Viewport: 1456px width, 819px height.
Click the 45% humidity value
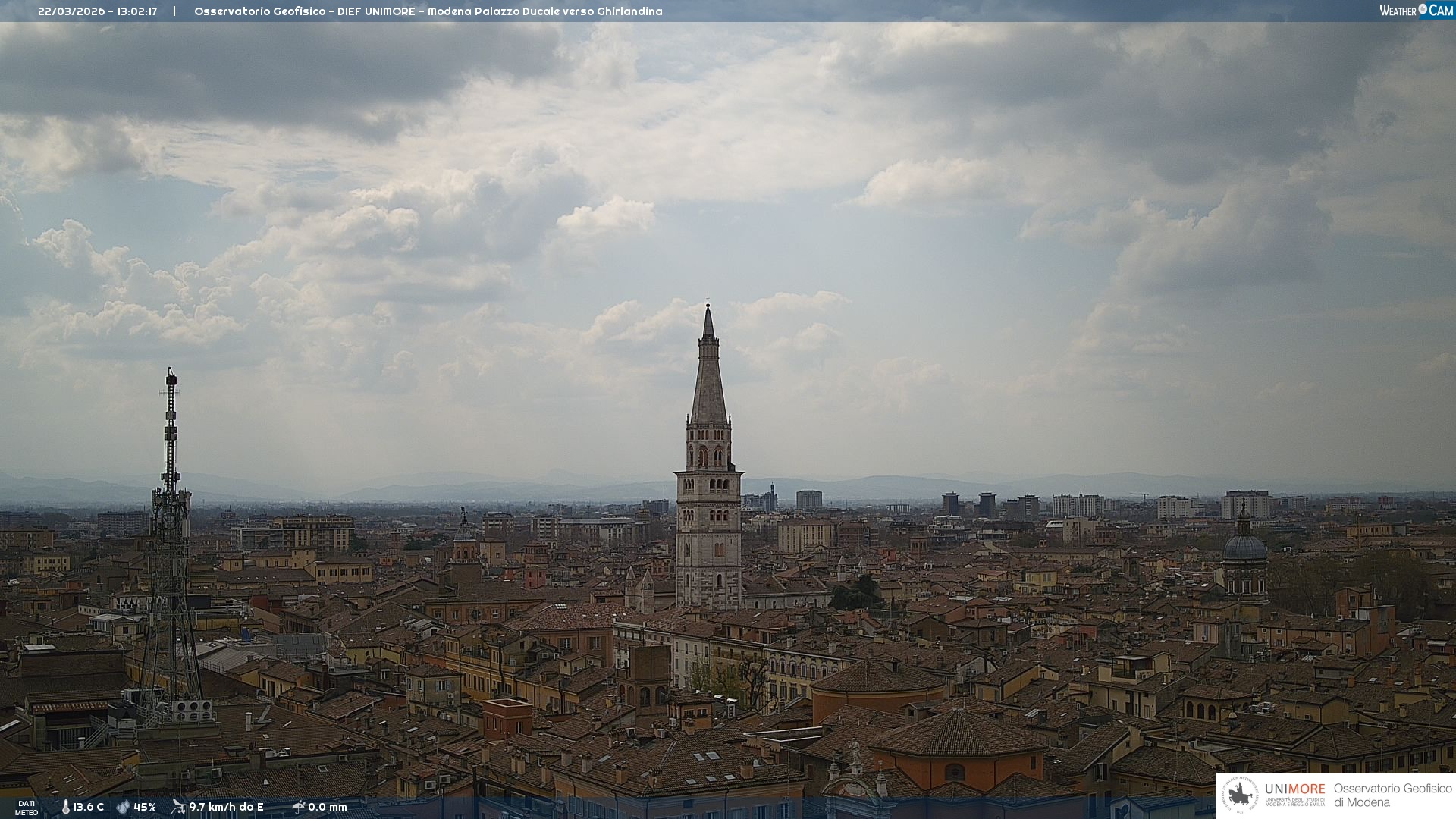(x=144, y=807)
